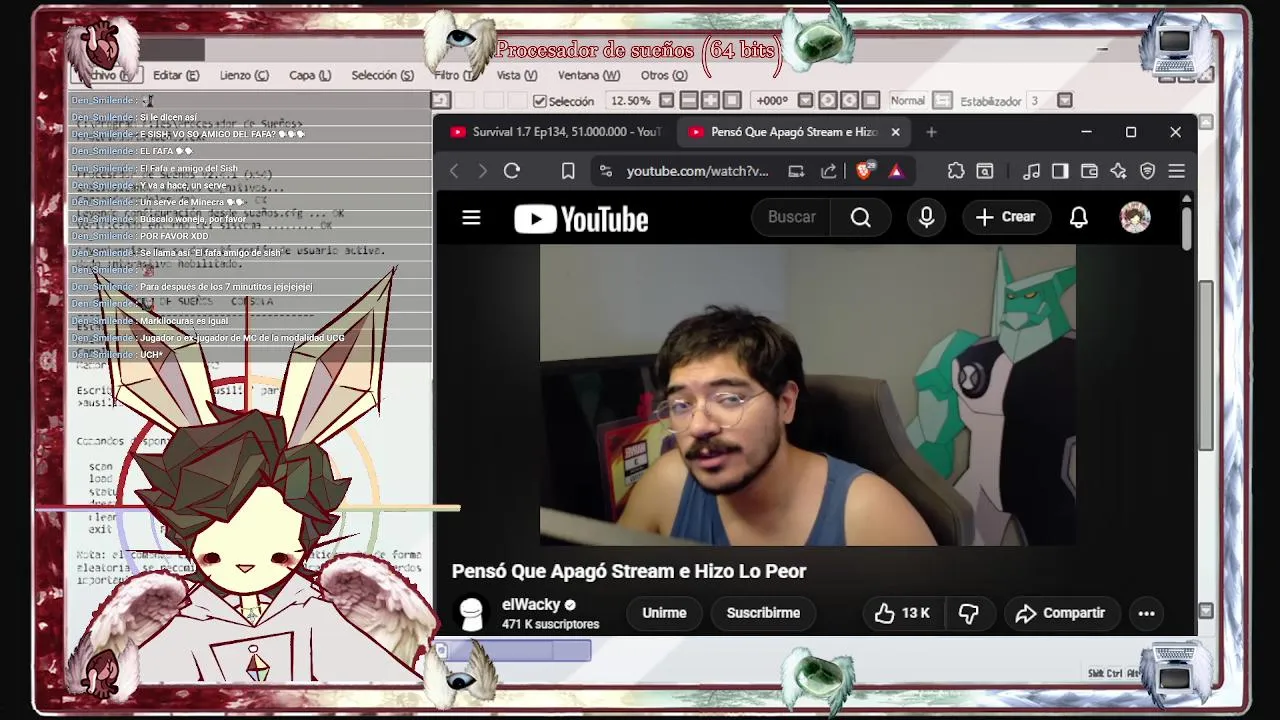1280x720 pixels.
Task: Open the Selección (S) menu
Action: [x=382, y=75]
